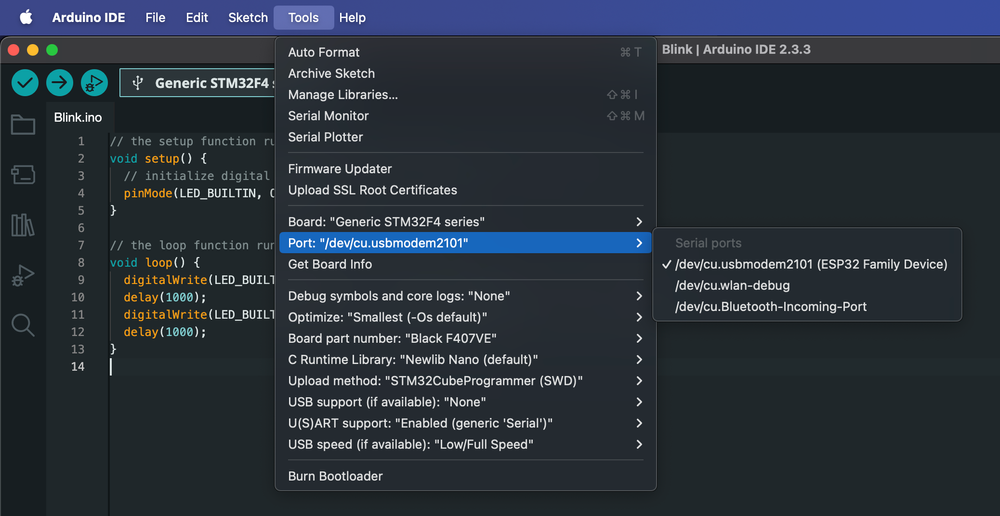Click the Verify checkmark button
The height and width of the screenshot is (516, 1000).
point(25,83)
